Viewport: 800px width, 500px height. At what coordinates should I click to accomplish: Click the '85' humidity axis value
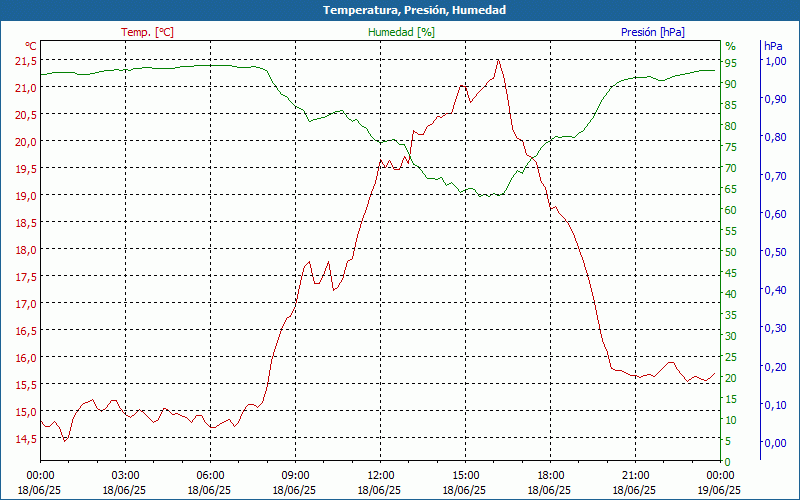(x=731, y=105)
